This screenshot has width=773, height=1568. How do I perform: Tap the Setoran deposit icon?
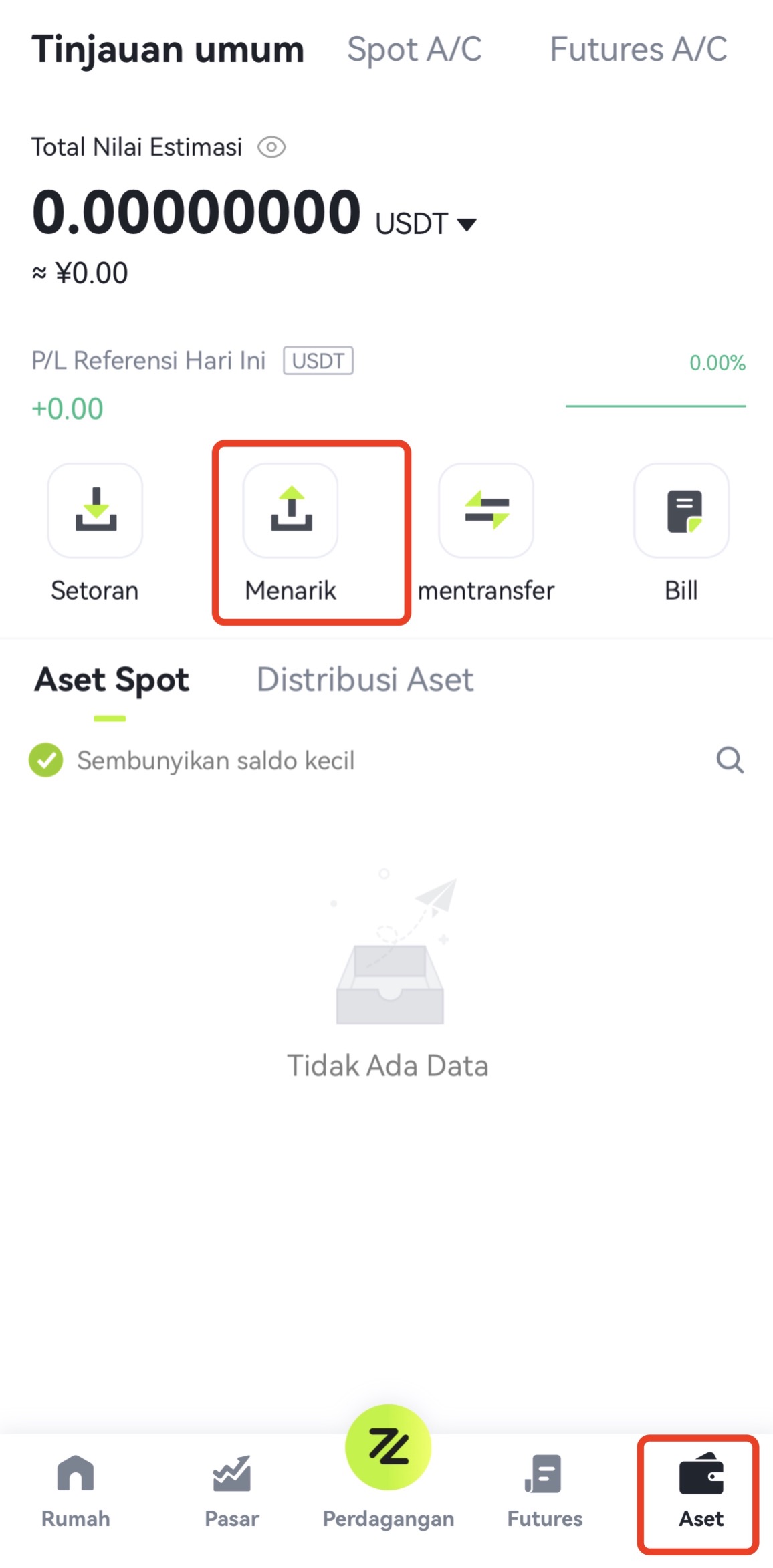tap(95, 511)
